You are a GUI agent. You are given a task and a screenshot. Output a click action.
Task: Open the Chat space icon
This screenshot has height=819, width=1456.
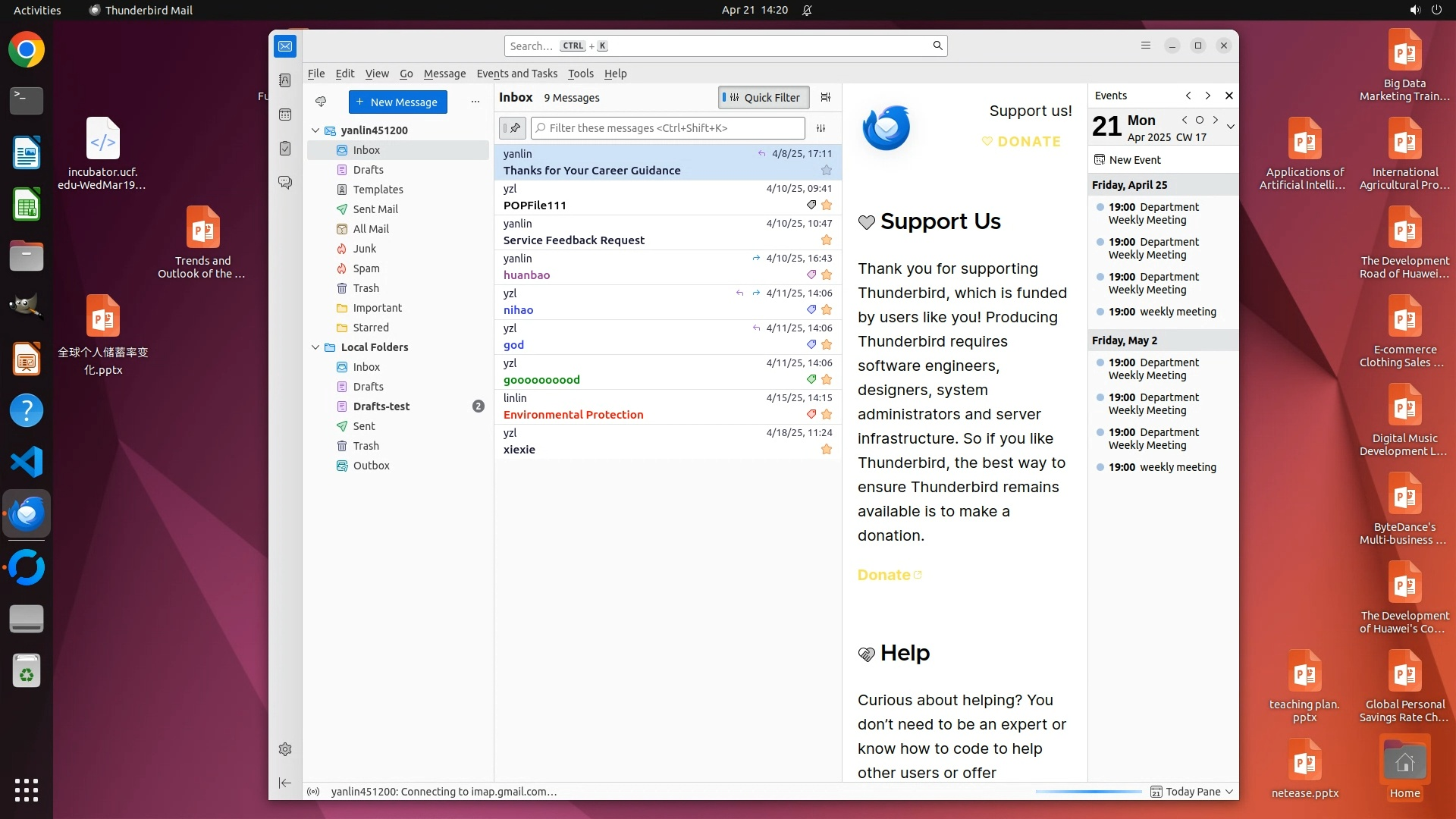point(285,183)
